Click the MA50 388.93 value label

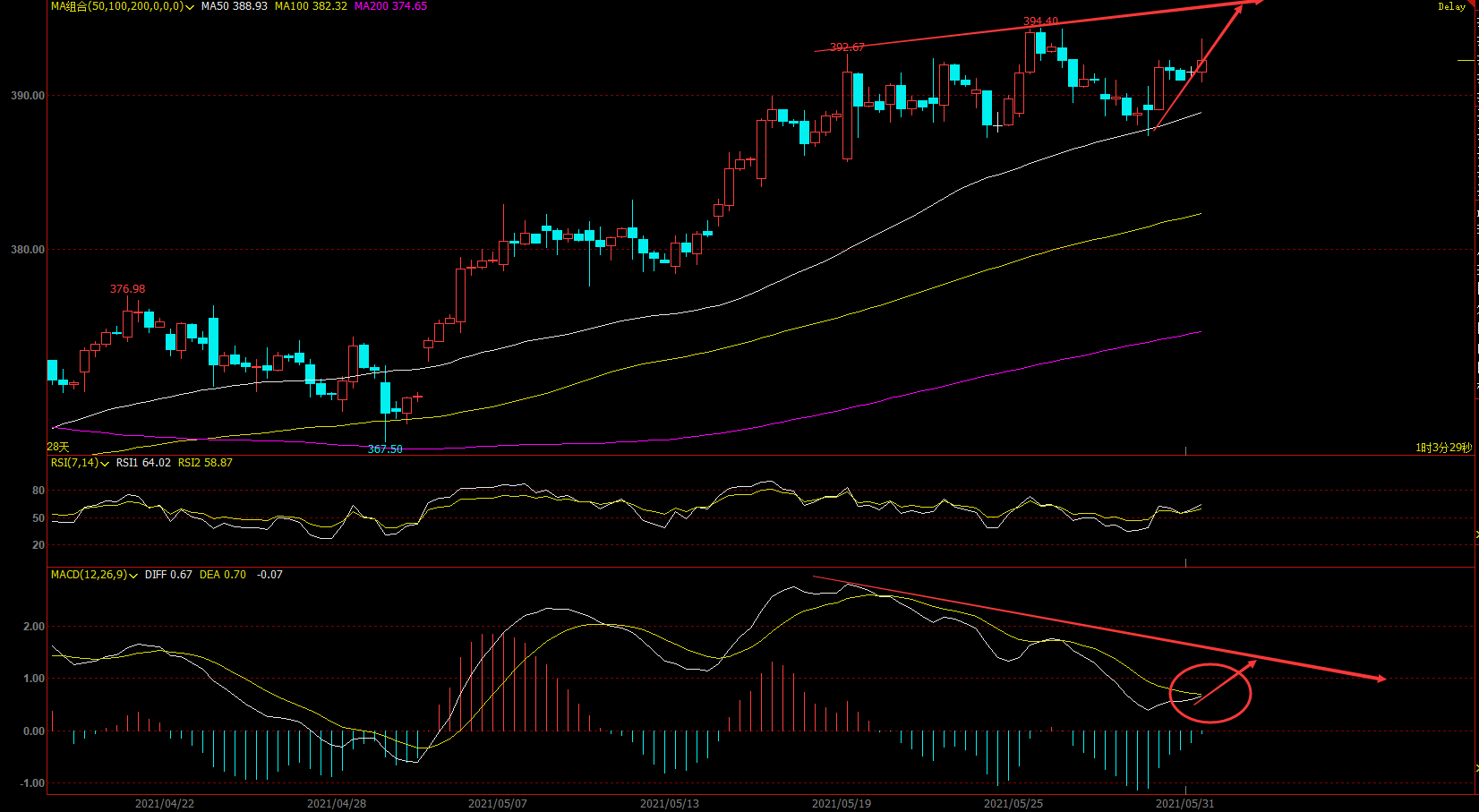pyautogui.click(x=234, y=6)
